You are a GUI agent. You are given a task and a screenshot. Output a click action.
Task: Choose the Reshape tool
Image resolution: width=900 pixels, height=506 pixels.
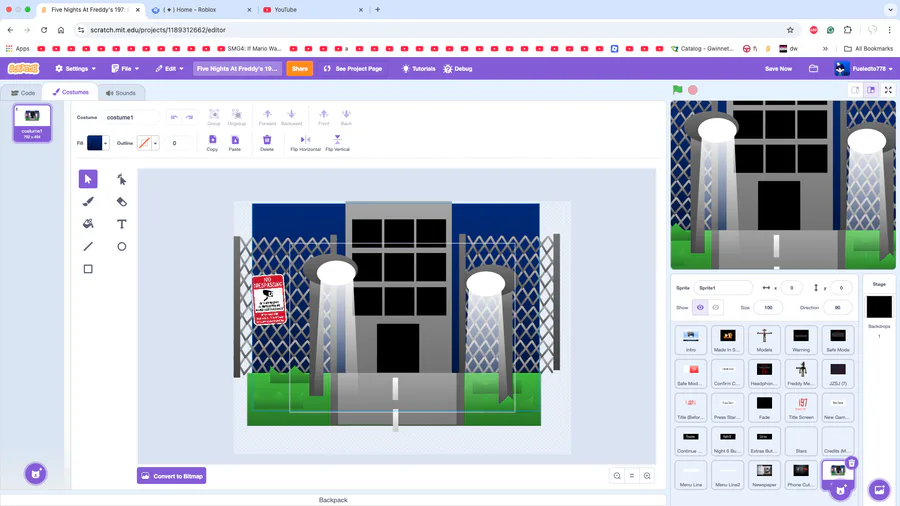(x=121, y=179)
